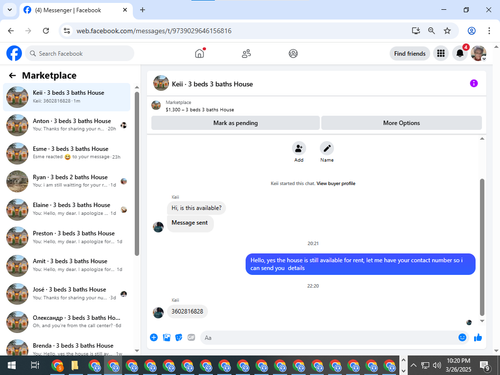The height and width of the screenshot is (375, 500).
Task: Open Windows notification center
Action: [x=485, y=366]
